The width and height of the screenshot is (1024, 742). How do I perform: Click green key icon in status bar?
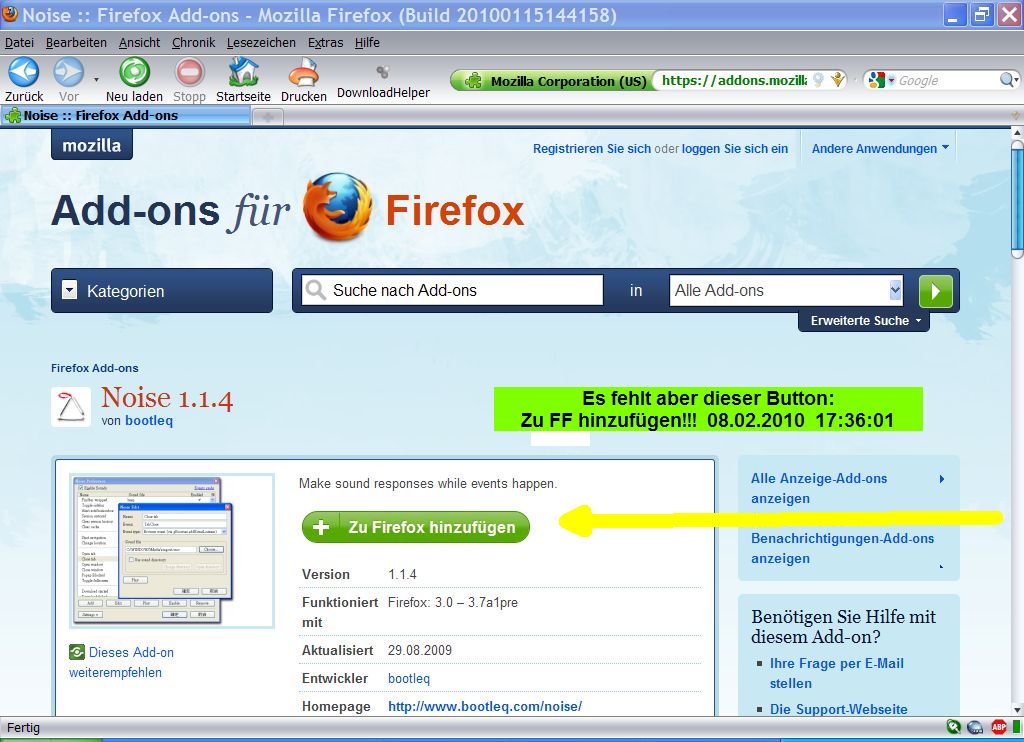coord(953,727)
